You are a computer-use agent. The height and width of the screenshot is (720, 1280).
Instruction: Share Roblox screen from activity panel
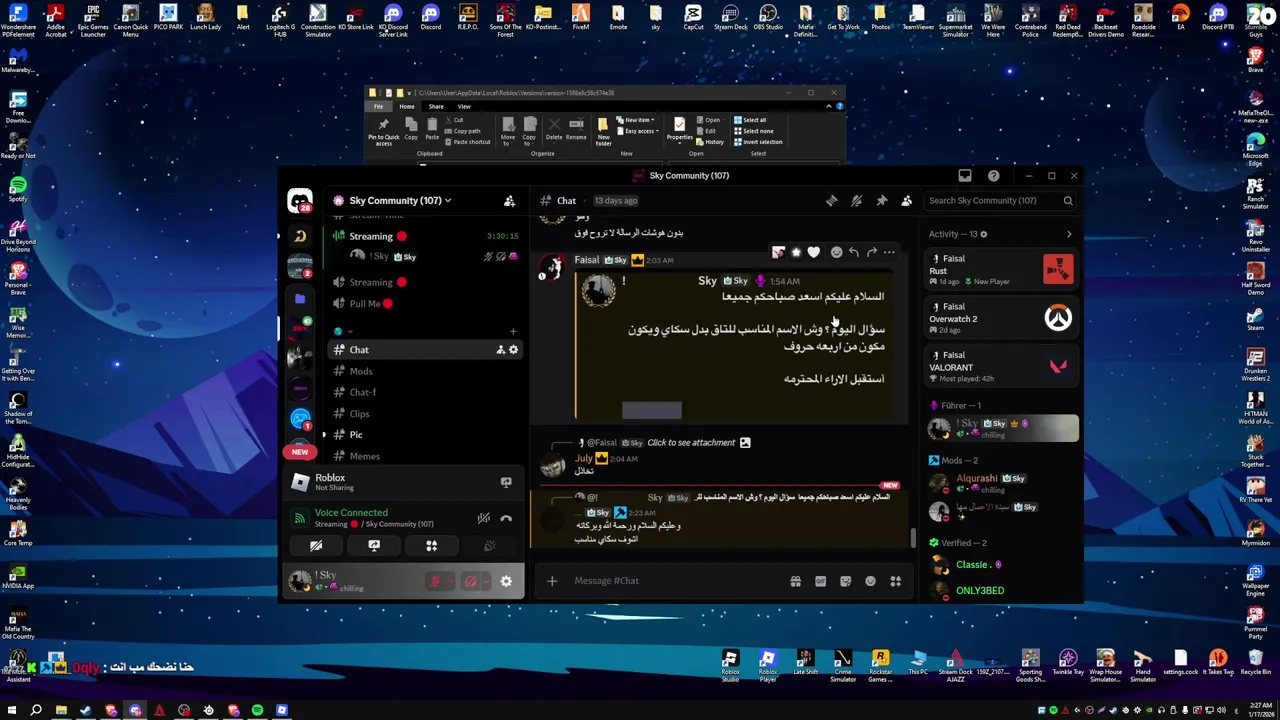coord(506,482)
